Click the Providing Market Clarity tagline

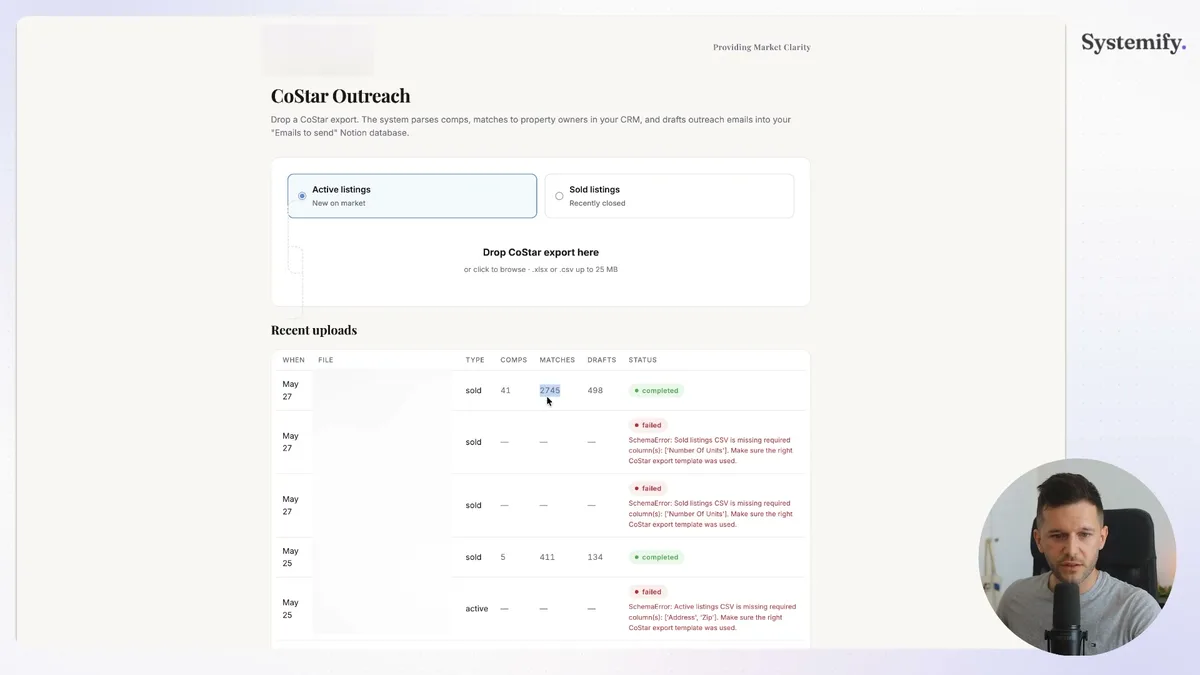(762, 47)
